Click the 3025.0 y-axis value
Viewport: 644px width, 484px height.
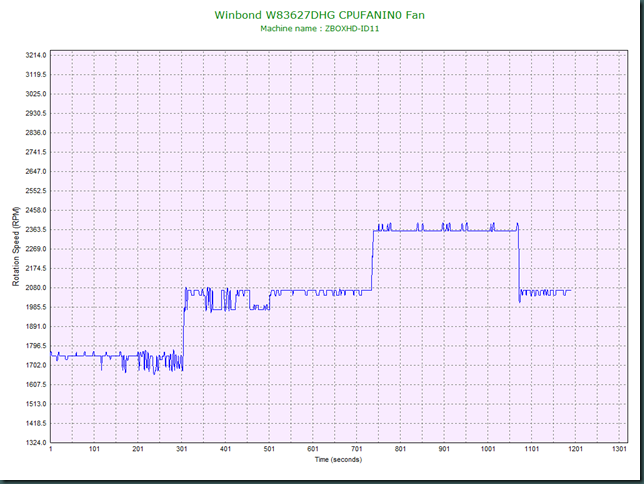[x=36, y=94]
